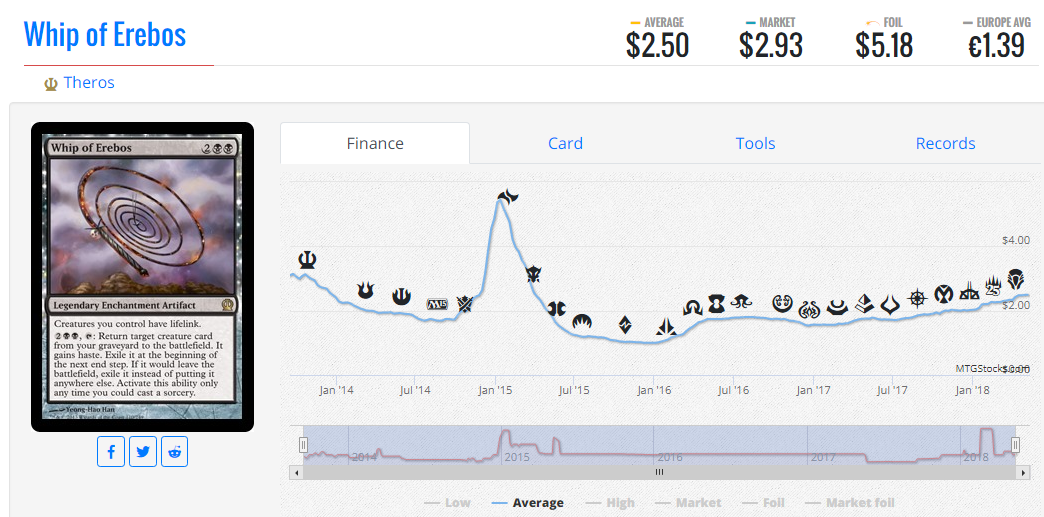Viewport: 1044px width, 517px height.
Task: Show the High price series
Action: point(609,503)
